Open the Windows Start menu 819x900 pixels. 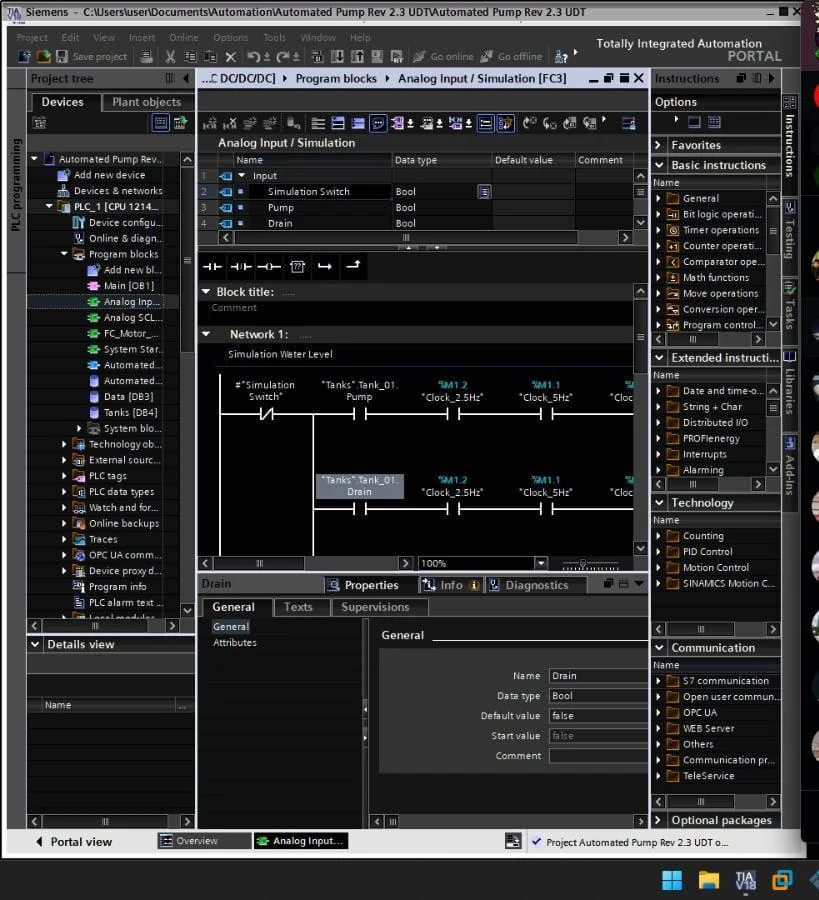coord(672,880)
